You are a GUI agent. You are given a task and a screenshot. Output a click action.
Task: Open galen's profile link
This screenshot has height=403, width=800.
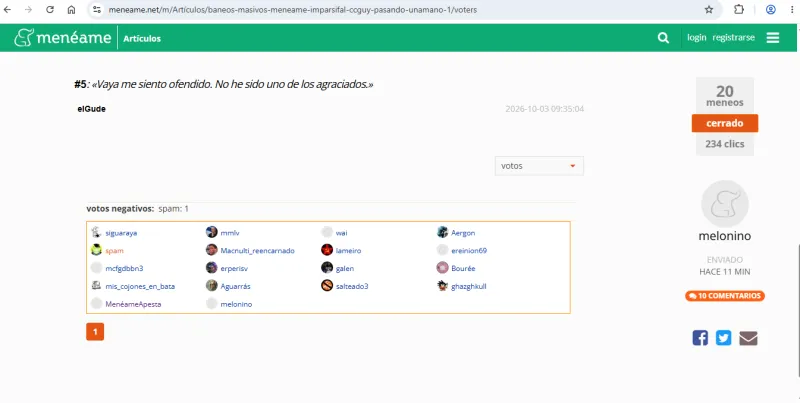pos(344,269)
